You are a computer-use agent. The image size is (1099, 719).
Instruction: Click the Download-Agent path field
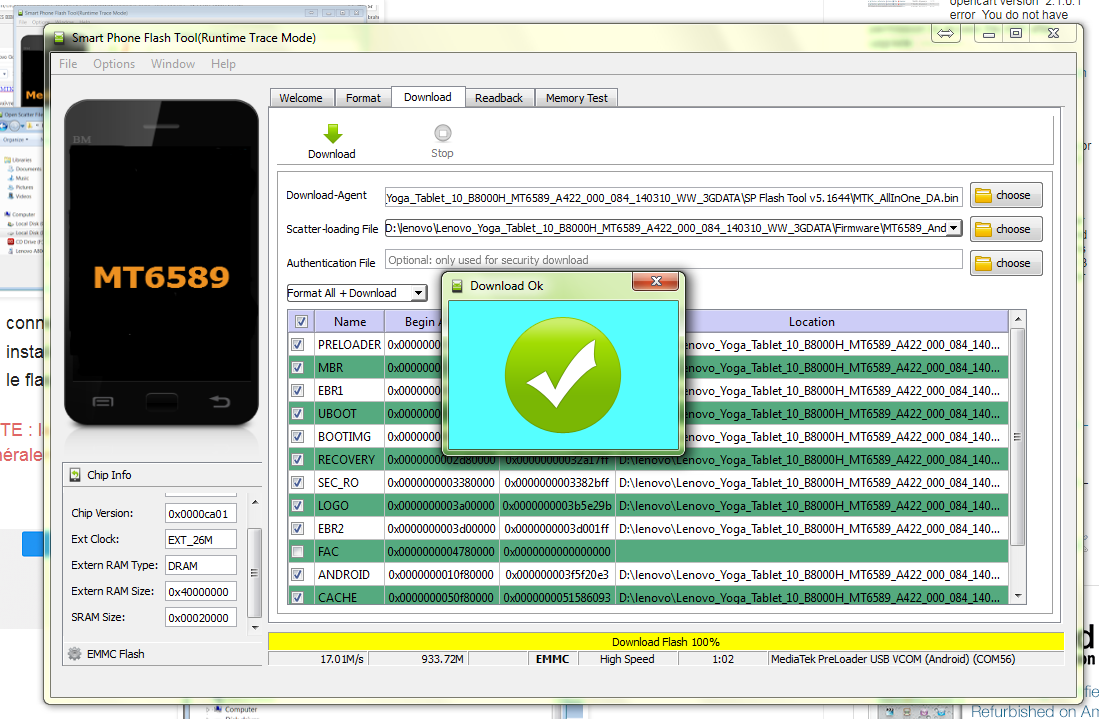[x=674, y=198]
